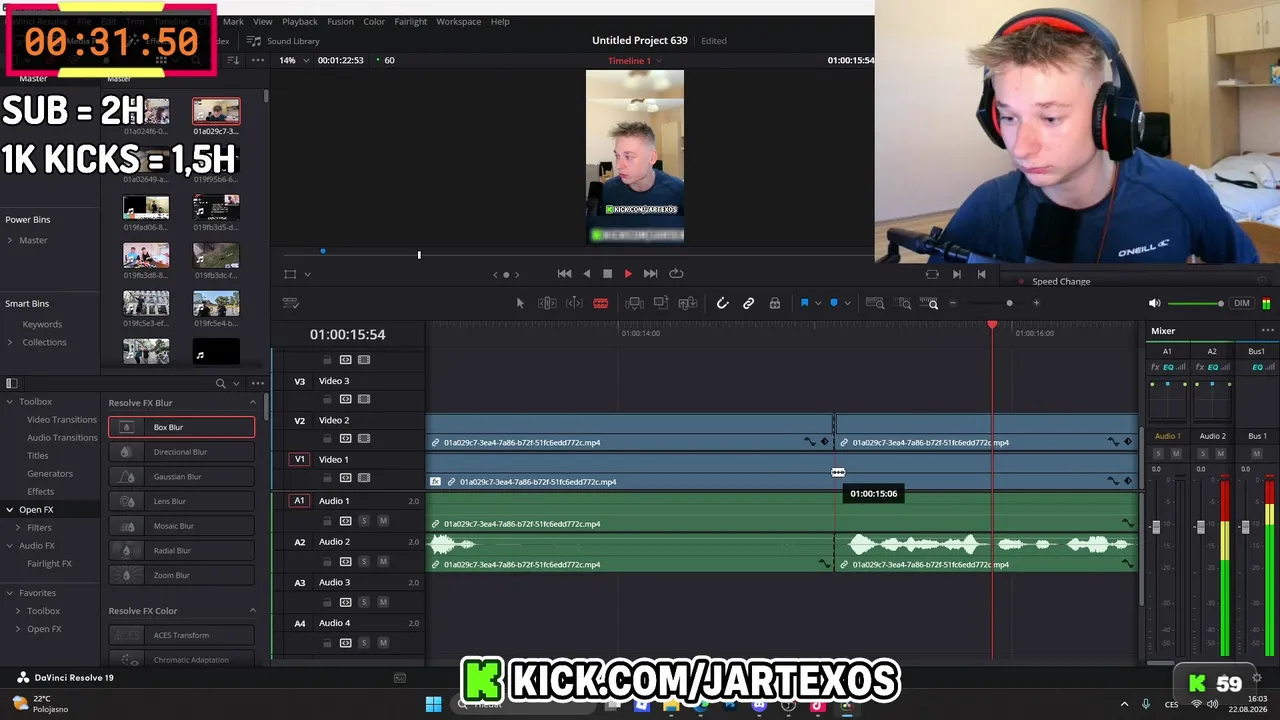Image resolution: width=1280 pixels, height=720 pixels.
Task: Click the Position Lock icon in timeline toolbar
Action: tap(775, 303)
